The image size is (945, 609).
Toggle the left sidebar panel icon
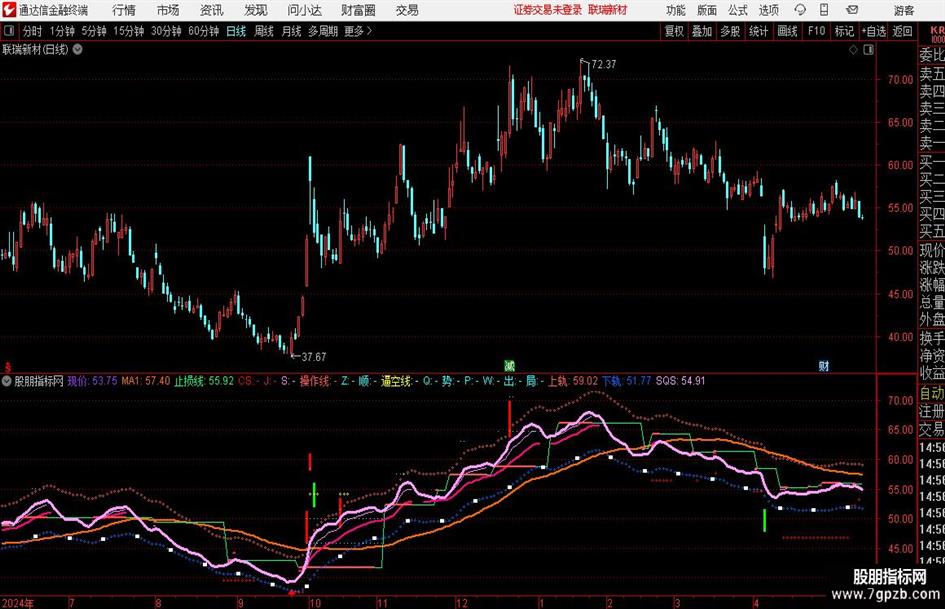click(x=9, y=31)
